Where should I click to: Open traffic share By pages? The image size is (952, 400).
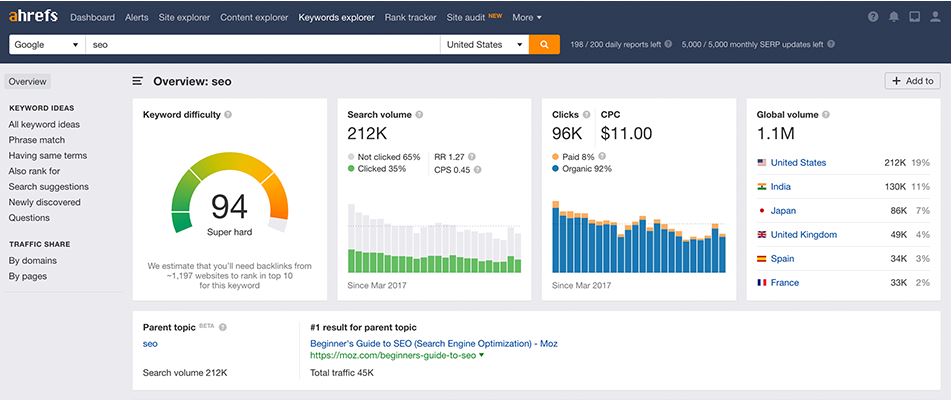28,276
